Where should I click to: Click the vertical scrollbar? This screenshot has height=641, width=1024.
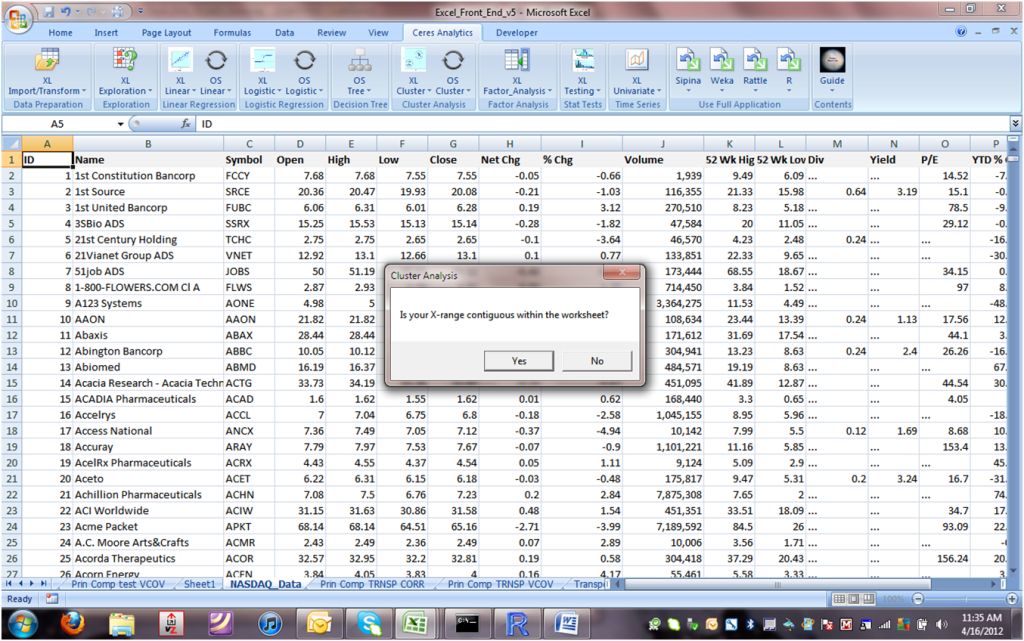coord(1013,161)
